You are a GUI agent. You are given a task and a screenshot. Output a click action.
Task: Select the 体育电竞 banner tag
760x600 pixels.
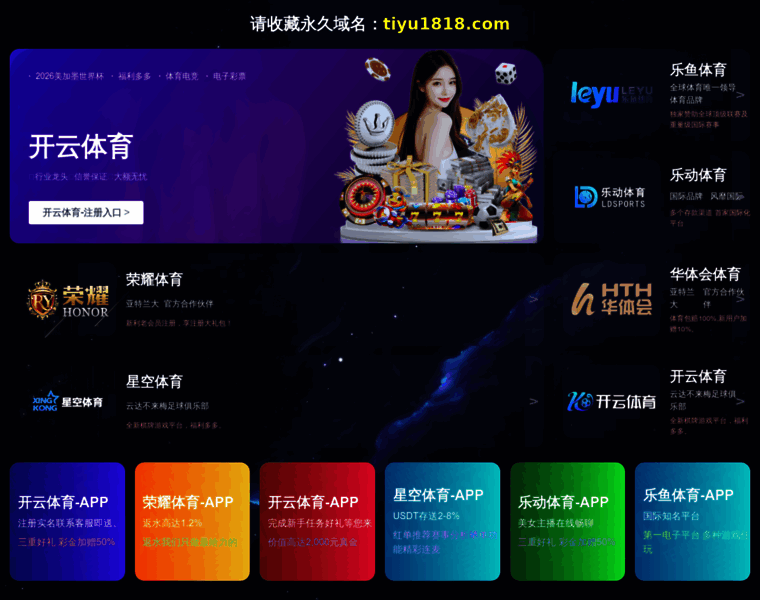[x=182, y=76]
